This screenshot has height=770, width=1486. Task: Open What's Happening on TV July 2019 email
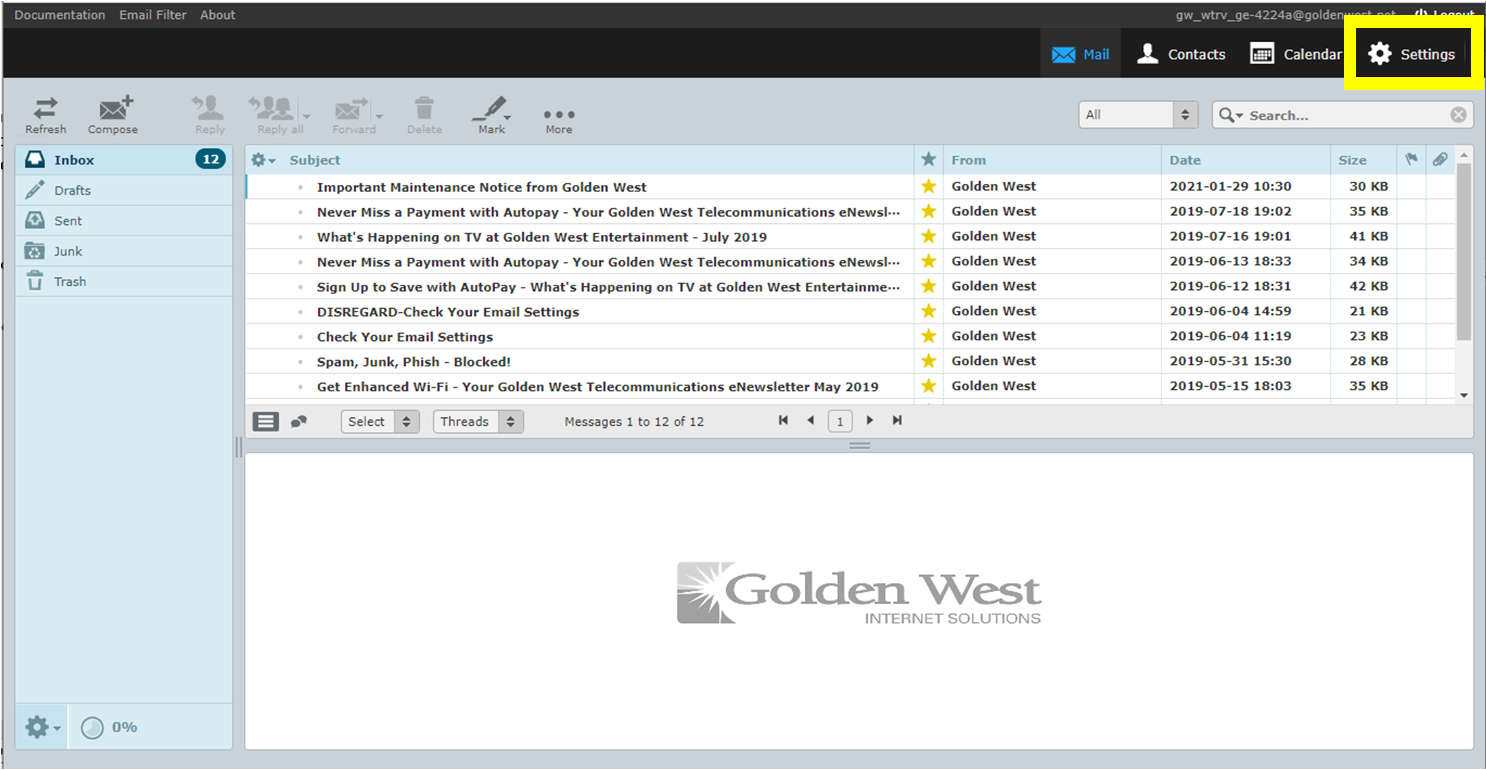pyautogui.click(x=542, y=237)
